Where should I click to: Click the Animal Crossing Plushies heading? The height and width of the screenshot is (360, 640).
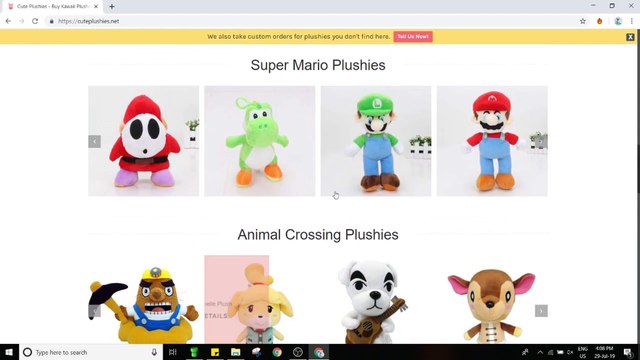click(x=318, y=235)
